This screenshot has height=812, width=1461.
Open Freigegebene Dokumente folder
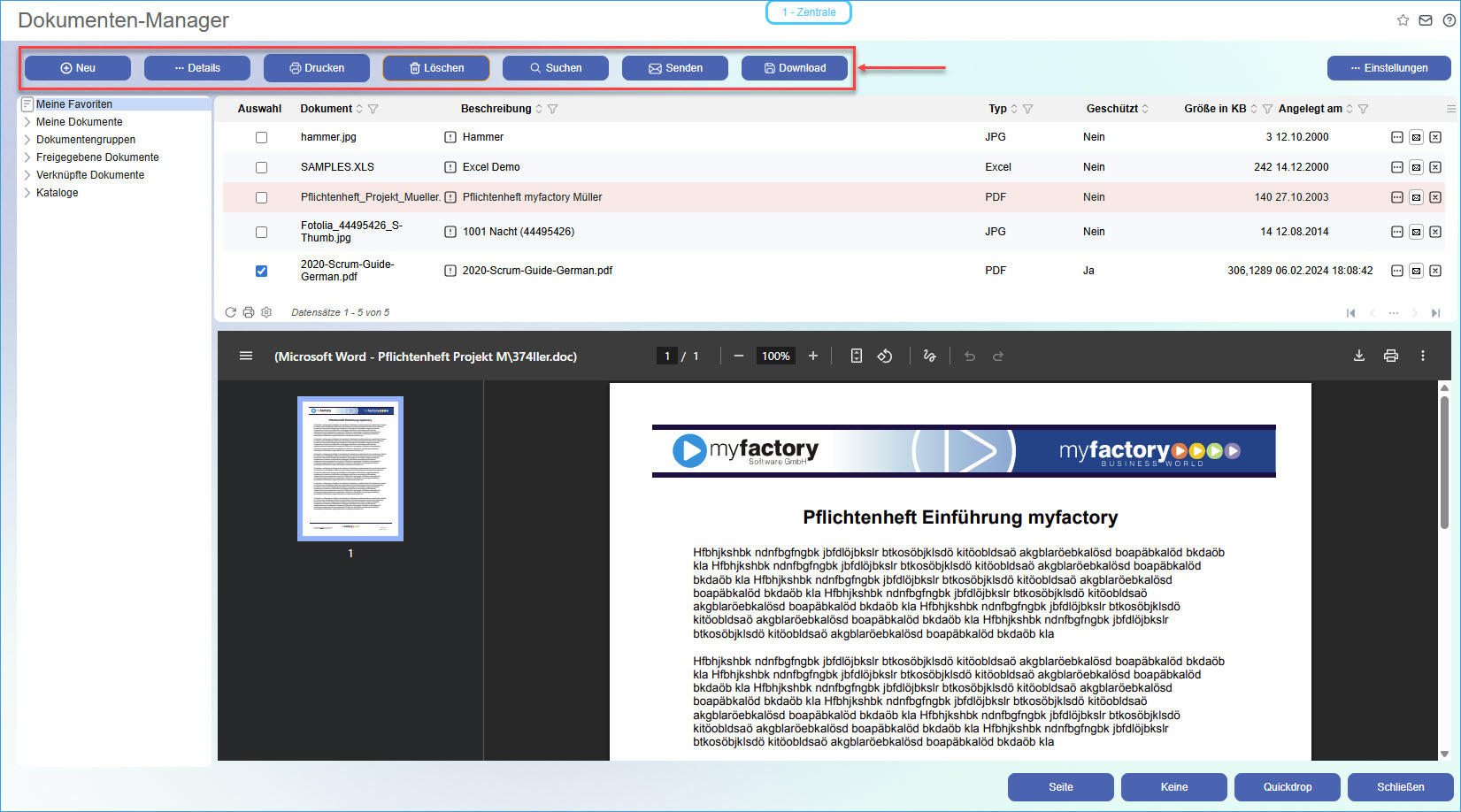coord(97,157)
